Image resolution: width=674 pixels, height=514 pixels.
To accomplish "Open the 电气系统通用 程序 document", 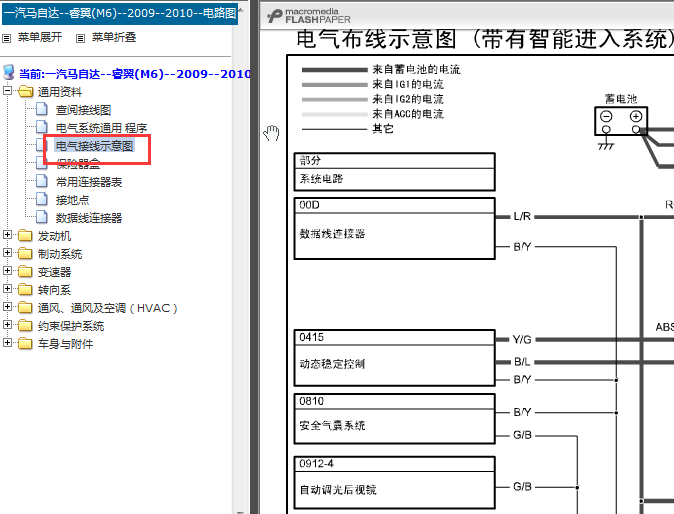I will tap(101, 128).
